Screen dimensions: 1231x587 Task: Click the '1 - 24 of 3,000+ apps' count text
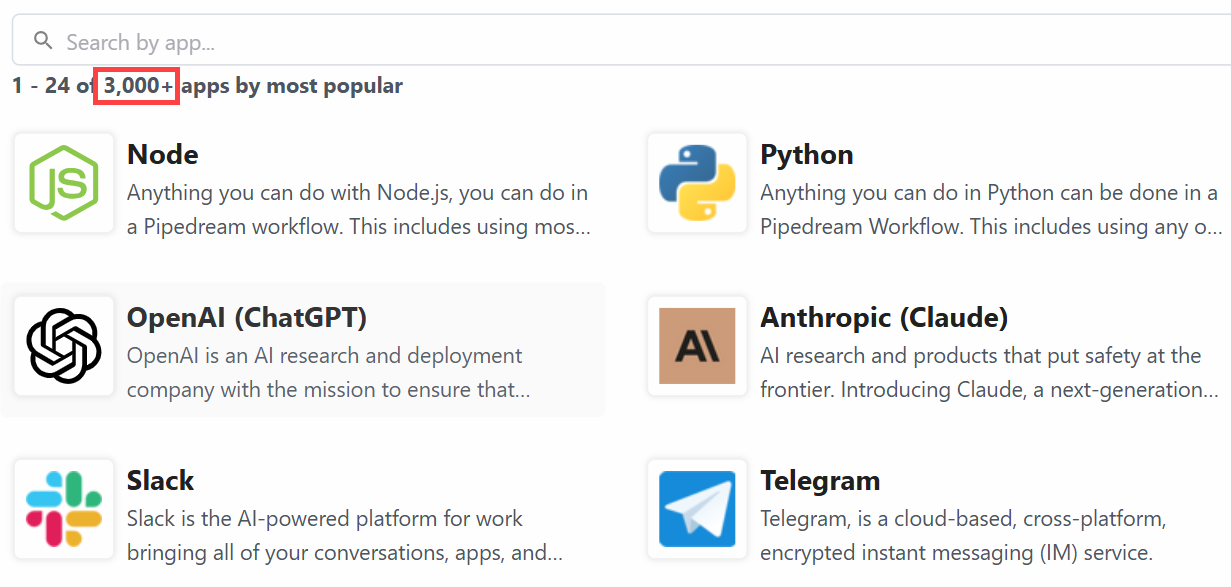tap(207, 86)
